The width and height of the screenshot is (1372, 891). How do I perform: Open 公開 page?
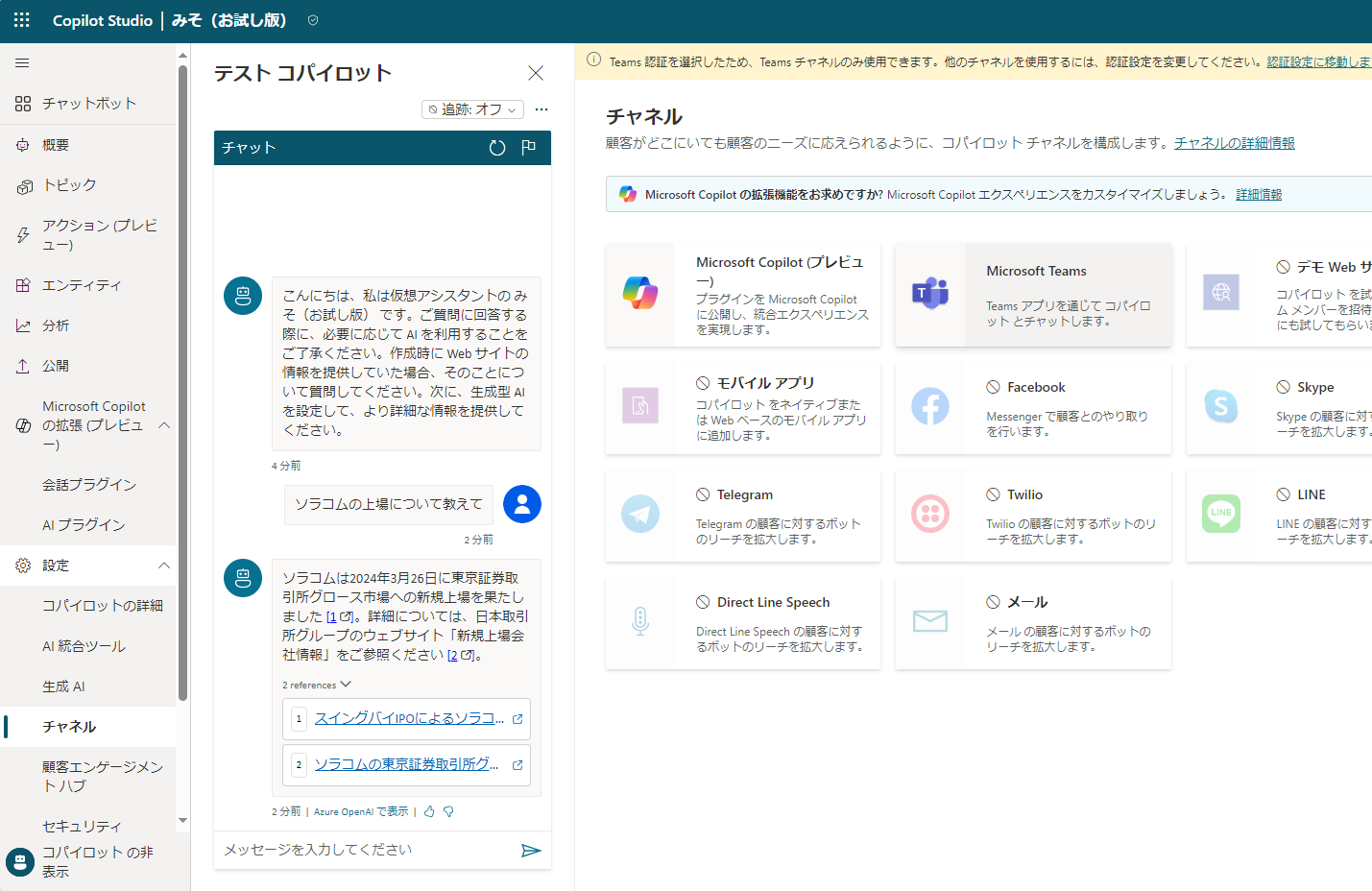88,366
